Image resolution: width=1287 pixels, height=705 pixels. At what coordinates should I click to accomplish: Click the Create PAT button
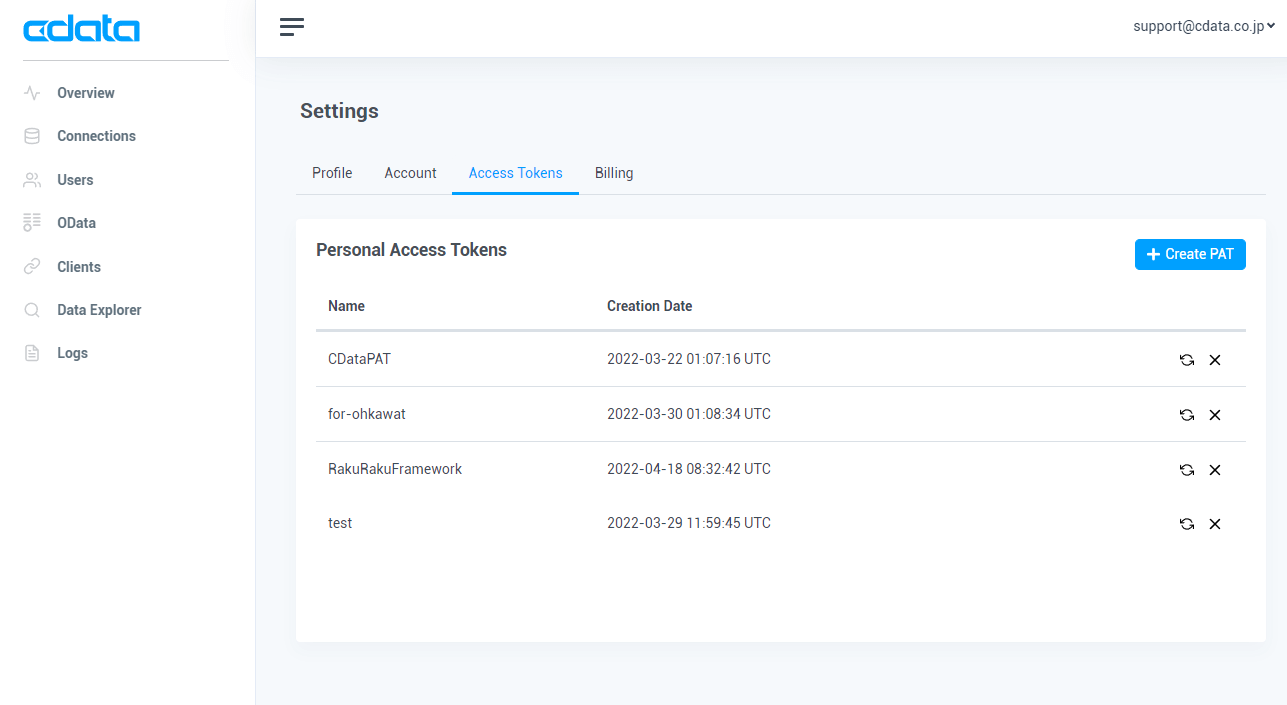click(x=1190, y=254)
